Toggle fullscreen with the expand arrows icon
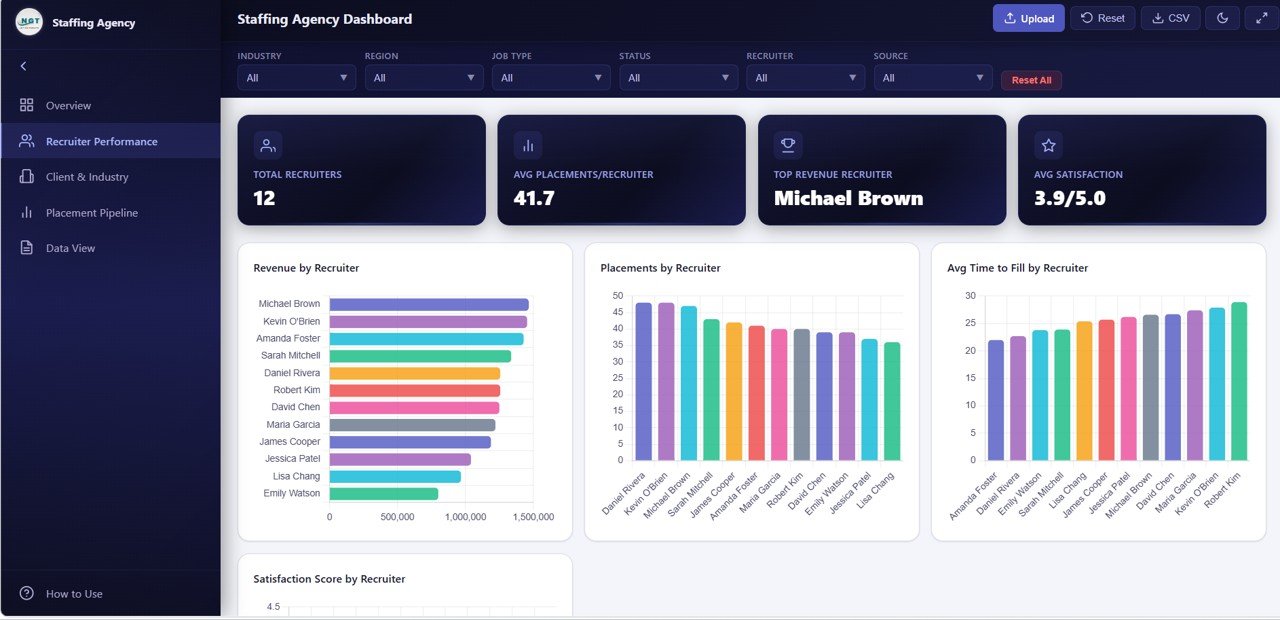The height and width of the screenshot is (620, 1280). (1262, 17)
